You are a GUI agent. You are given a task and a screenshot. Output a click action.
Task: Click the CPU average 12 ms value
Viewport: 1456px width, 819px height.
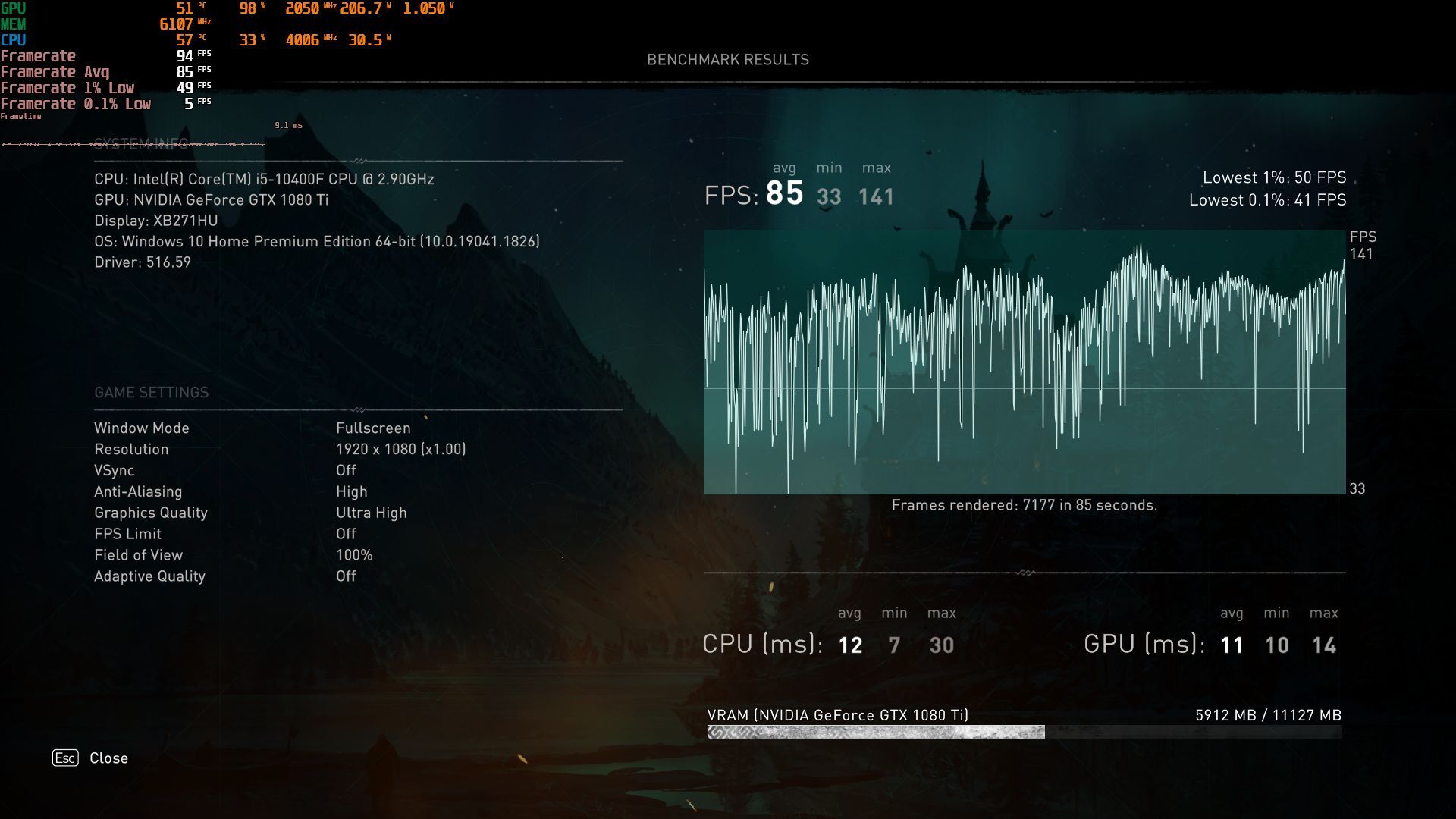click(850, 645)
